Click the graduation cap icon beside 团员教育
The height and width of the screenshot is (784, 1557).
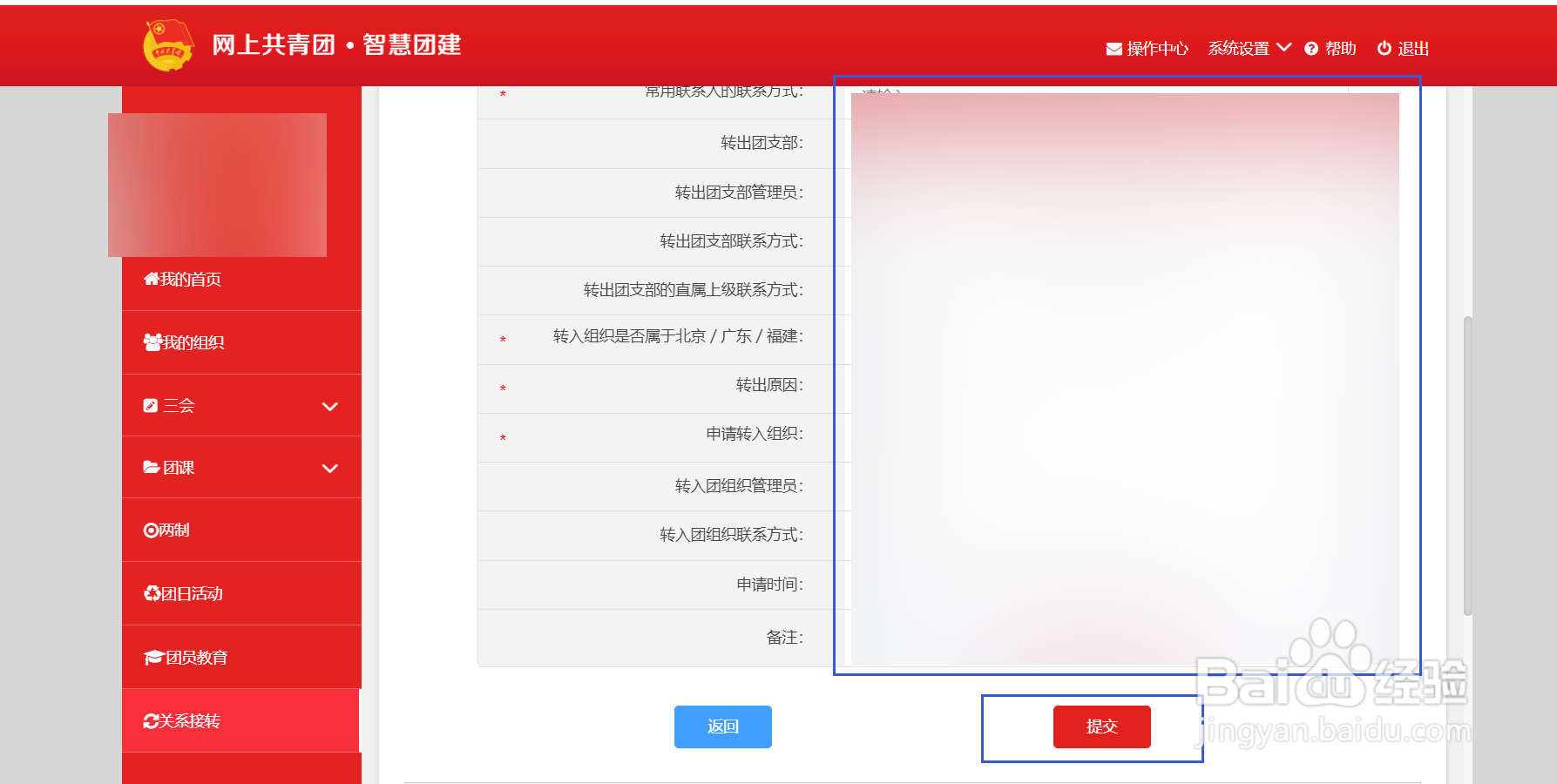[154, 657]
